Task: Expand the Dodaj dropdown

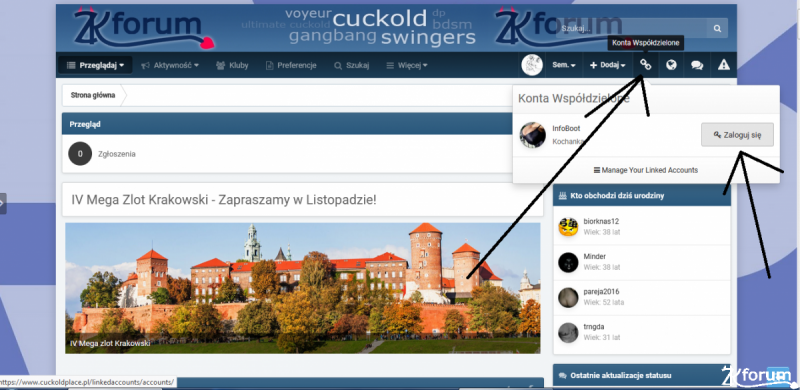Action: [x=608, y=65]
